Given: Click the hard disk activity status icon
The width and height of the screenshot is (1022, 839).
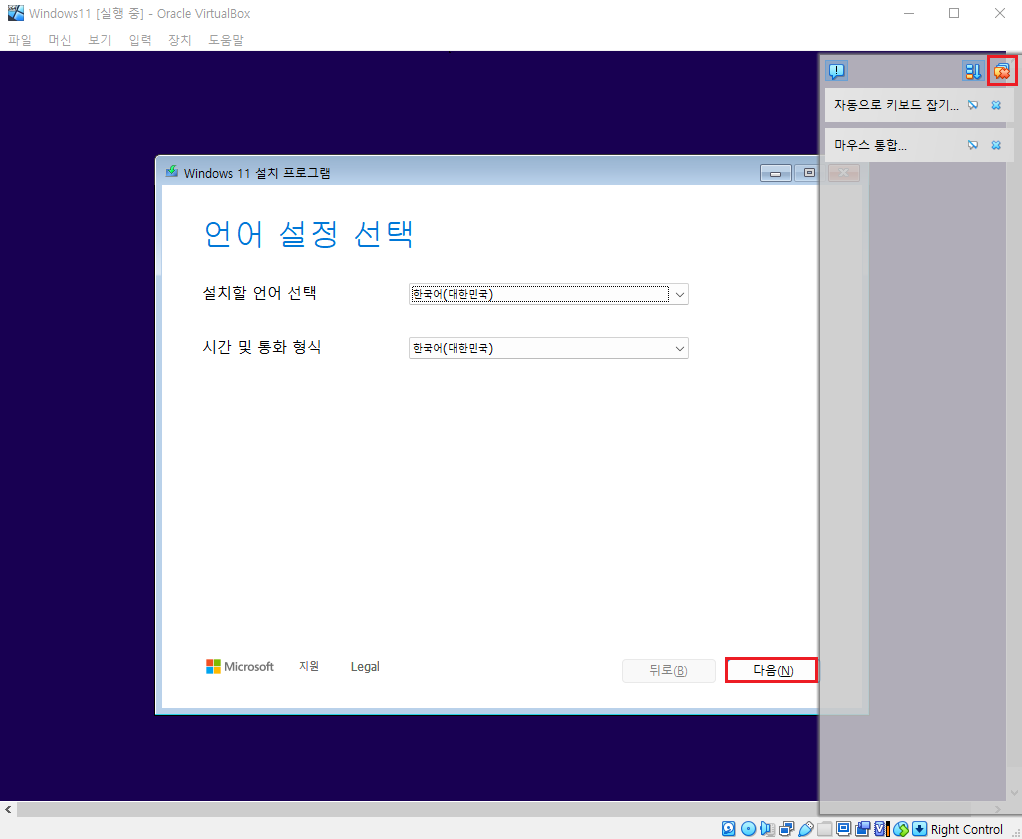Looking at the screenshot, I should [729, 829].
